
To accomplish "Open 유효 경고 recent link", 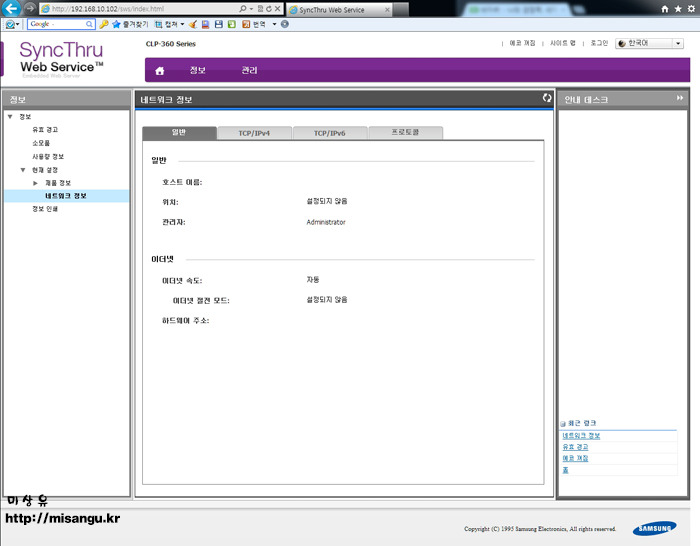I will (x=575, y=447).
